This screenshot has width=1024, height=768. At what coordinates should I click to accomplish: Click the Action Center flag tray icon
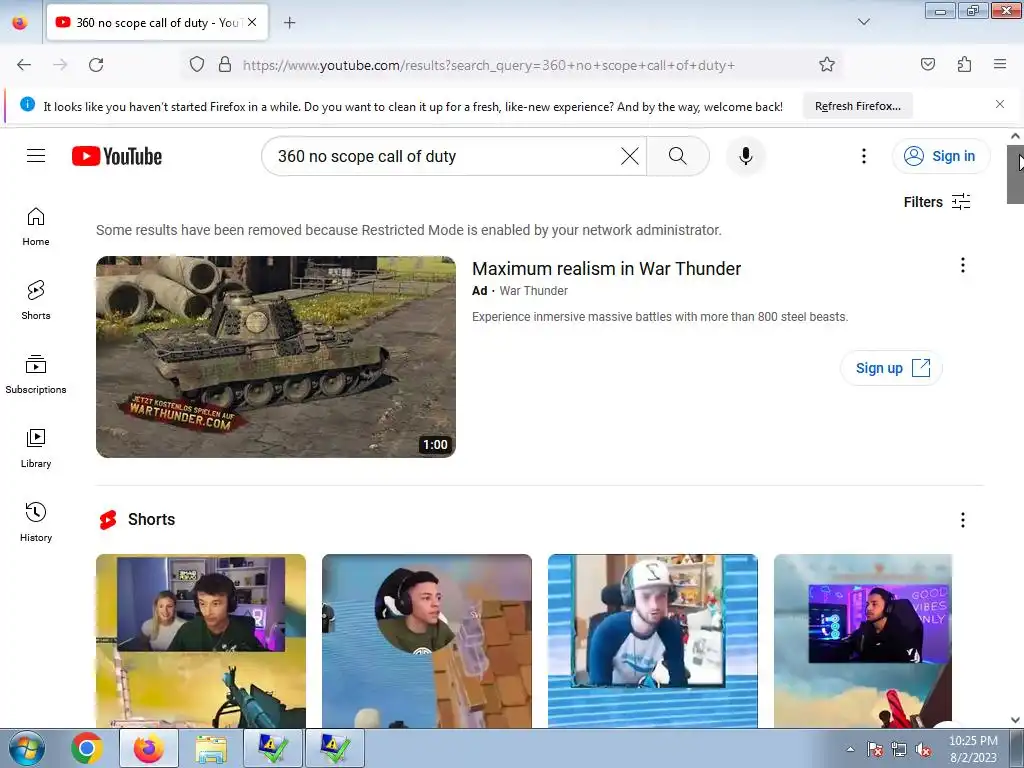pos(874,750)
